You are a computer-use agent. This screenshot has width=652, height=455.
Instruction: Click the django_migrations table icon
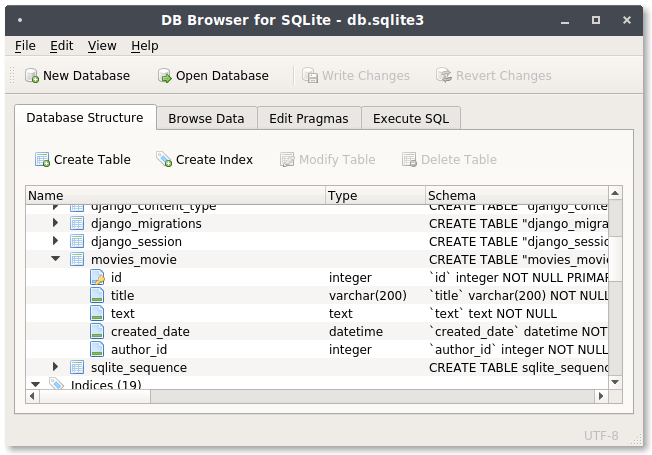point(77,223)
